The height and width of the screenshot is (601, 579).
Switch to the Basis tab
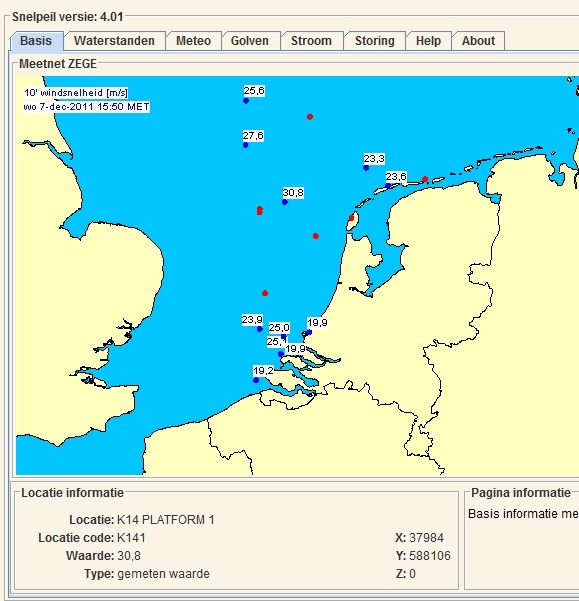37,41
